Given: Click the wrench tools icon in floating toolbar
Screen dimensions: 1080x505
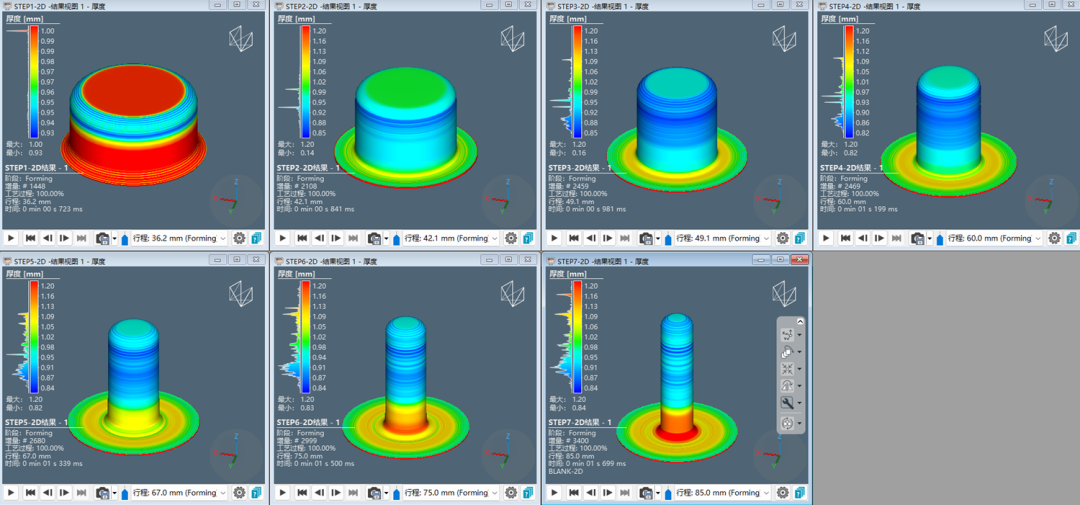Looking at the screenshot, I should (787, 403).
